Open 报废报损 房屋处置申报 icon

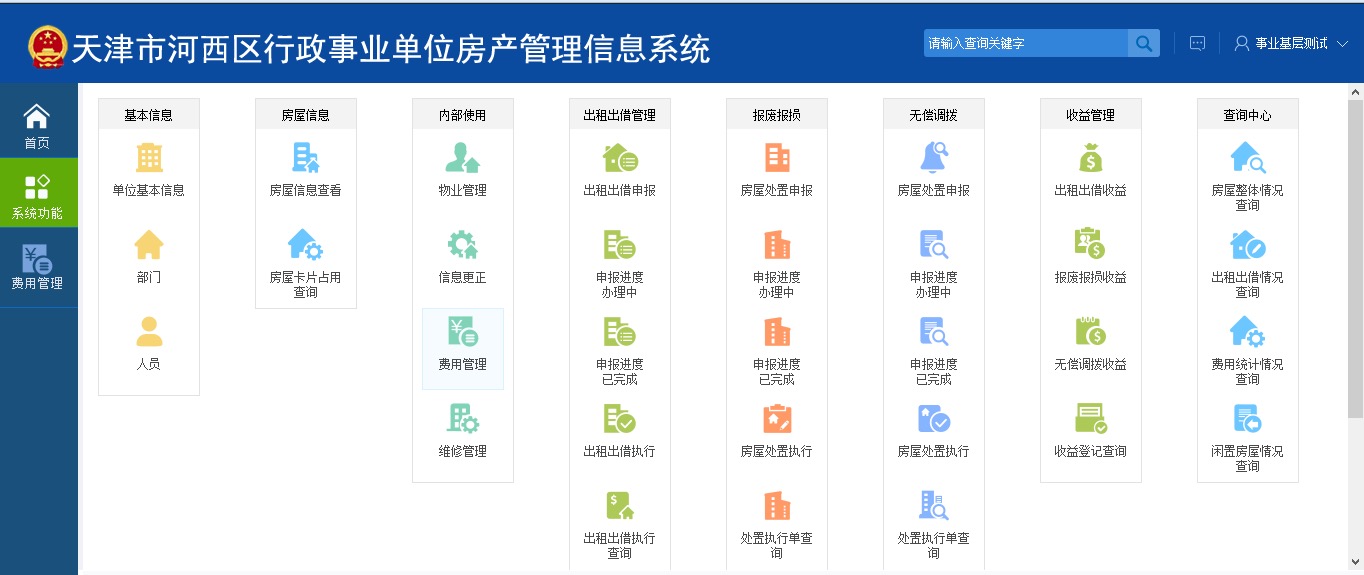pyautogui.click(x=776, y=158)
